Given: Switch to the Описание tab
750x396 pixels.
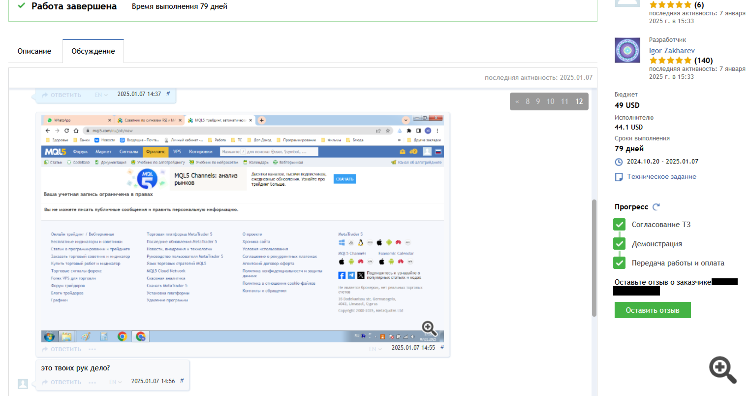Looking at the screenshot, I should (x=34, y=51).
